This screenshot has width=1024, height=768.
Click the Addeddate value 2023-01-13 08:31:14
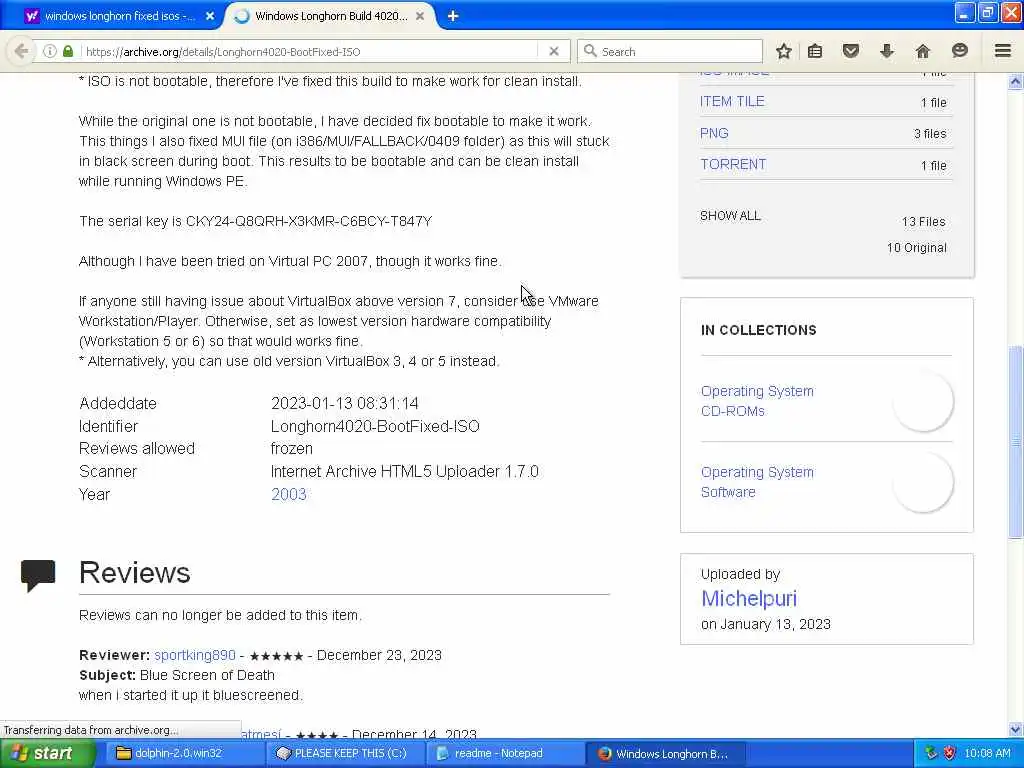345,404
